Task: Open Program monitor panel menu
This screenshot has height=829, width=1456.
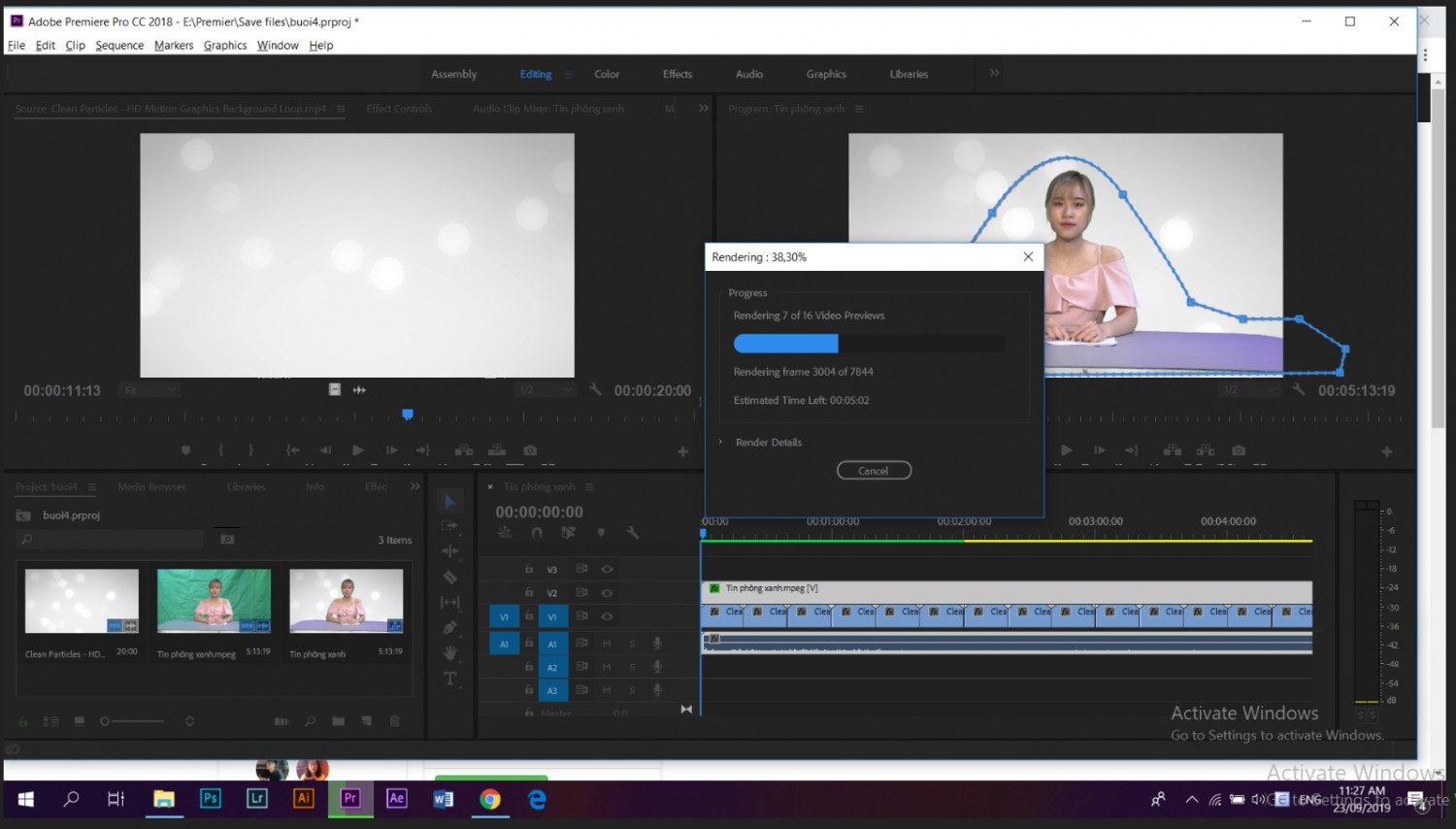Action: click(859, 109)
